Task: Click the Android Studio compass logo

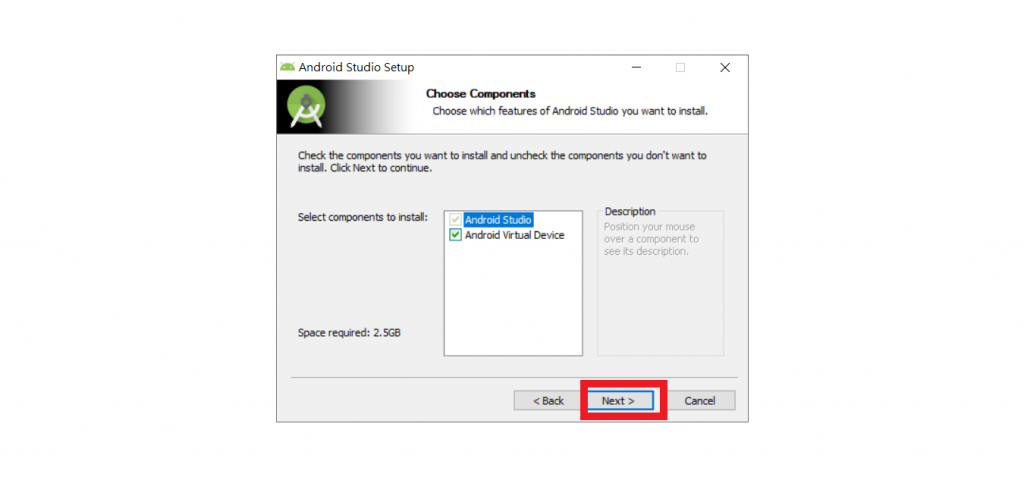Action: (x=307, y=107)
